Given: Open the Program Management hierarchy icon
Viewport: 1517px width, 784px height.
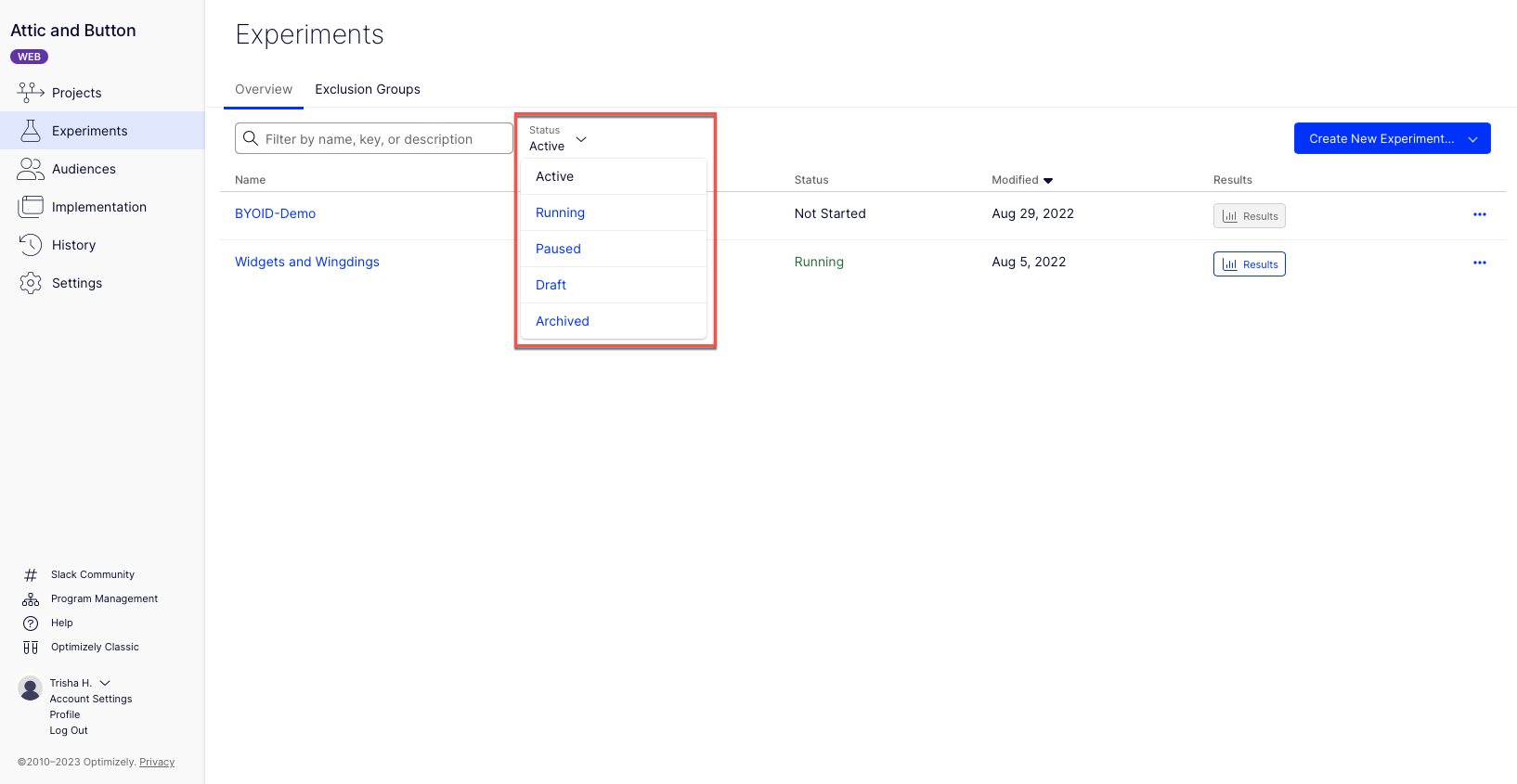Looking at the screenshot, I should click(31, 599).
